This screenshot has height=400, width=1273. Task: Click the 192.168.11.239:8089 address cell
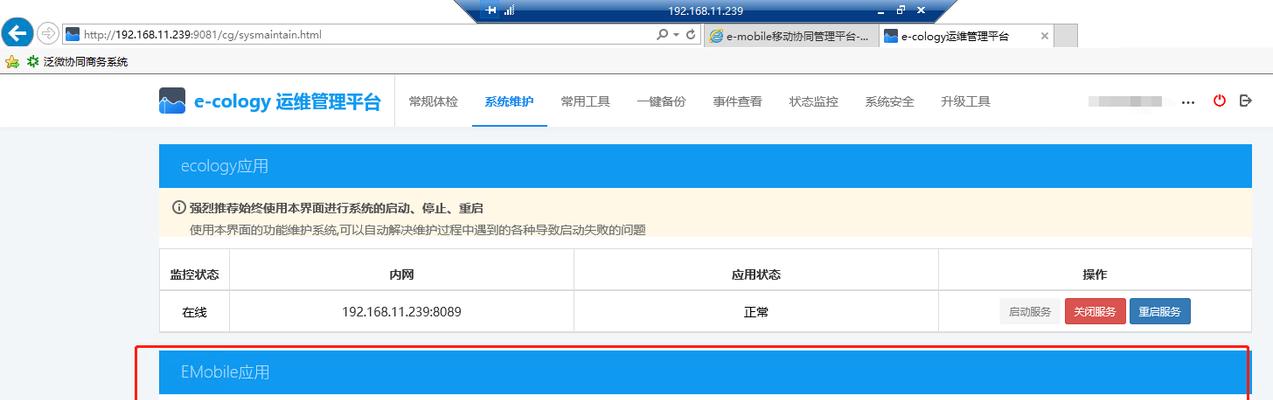coord(401,312)
